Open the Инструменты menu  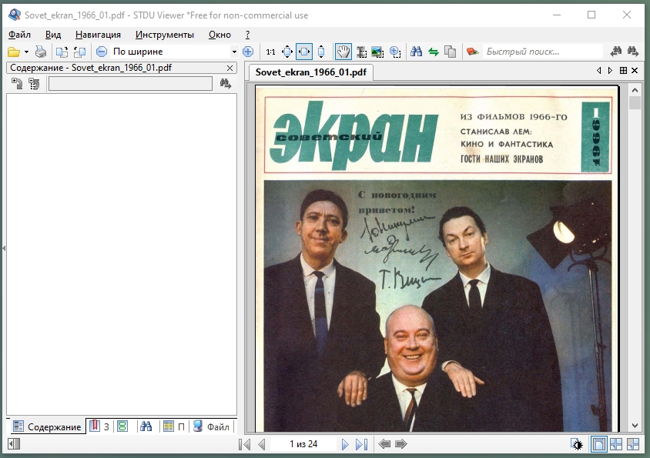[x=165, y=35]
